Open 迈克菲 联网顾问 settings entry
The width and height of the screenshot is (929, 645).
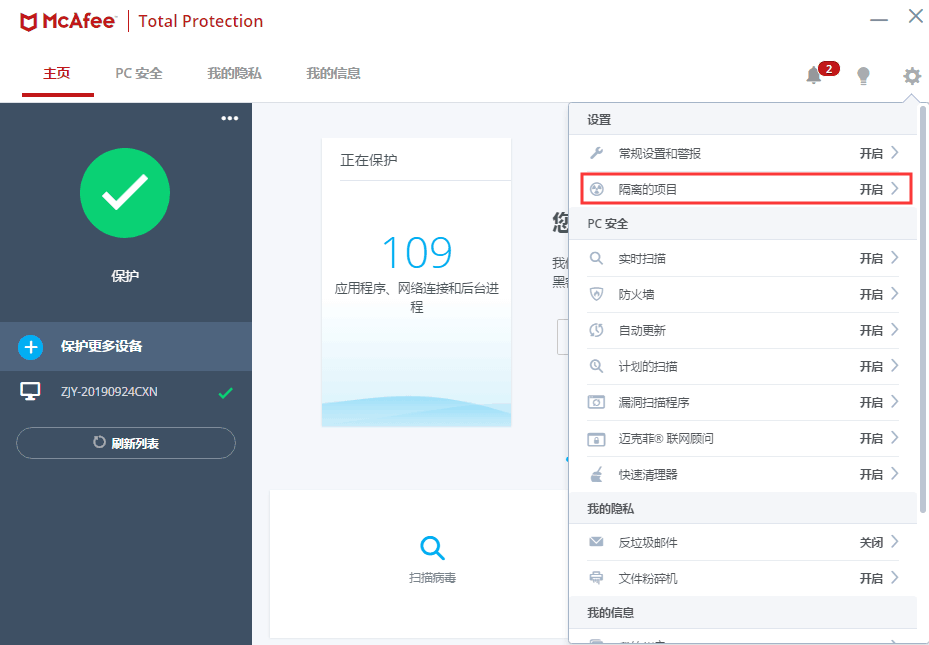743,439
